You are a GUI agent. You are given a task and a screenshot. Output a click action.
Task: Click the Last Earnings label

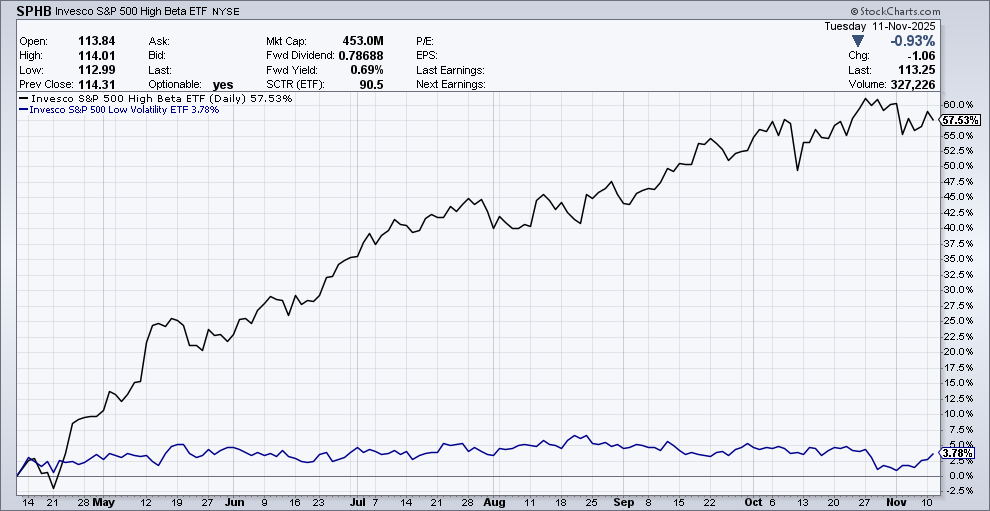click(450, 69)
